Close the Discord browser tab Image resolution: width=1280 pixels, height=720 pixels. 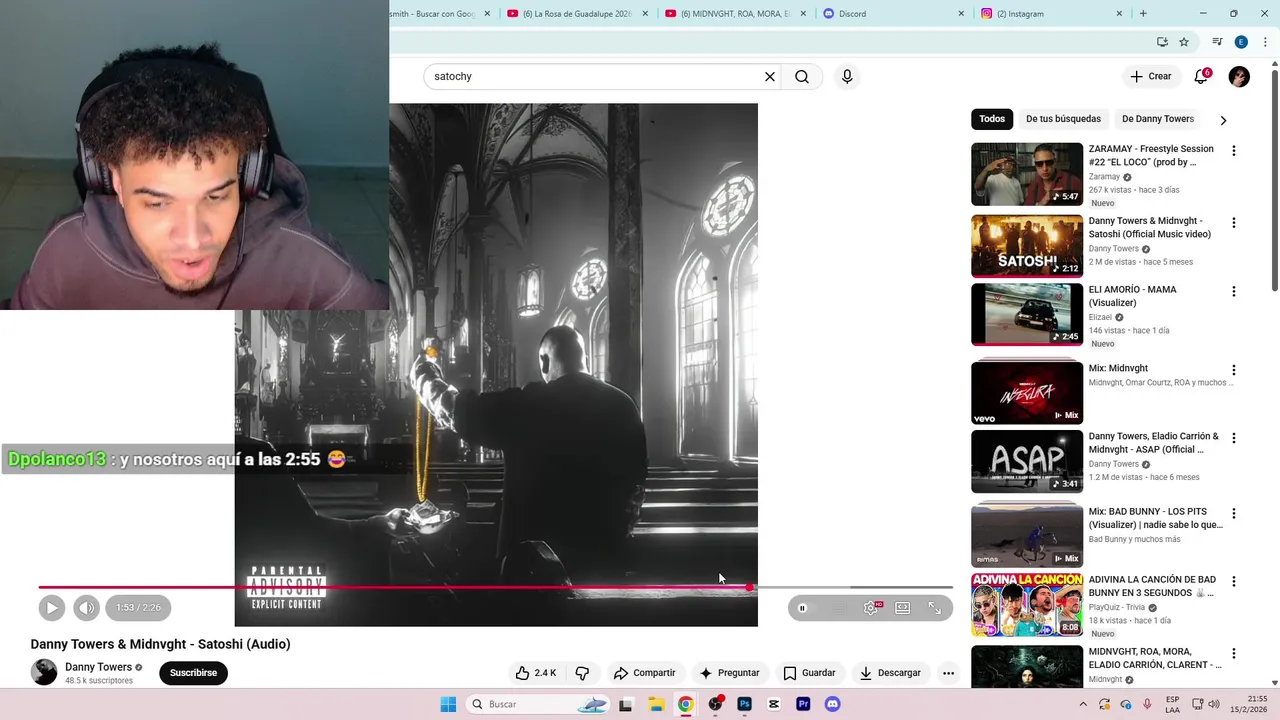[x=962, y=14]
